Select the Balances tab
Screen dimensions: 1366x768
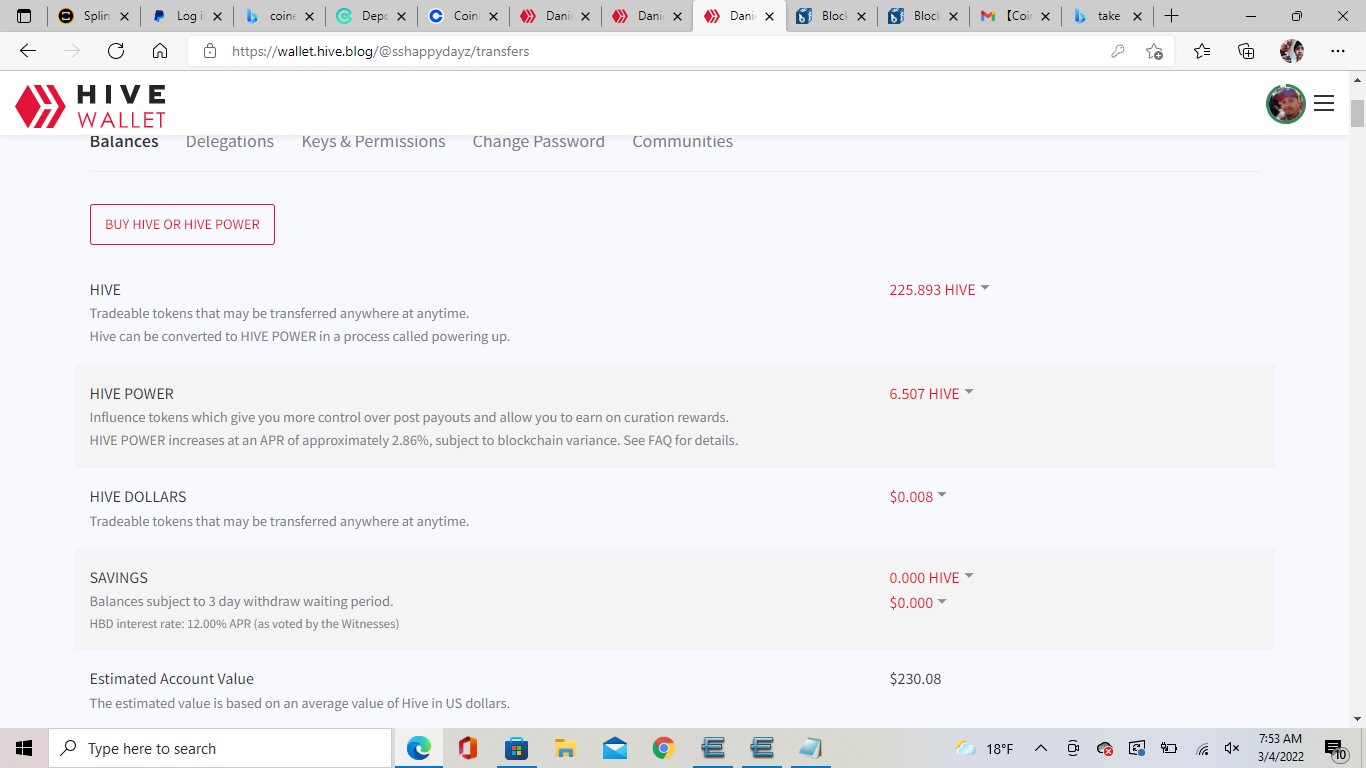click(124, 142)
